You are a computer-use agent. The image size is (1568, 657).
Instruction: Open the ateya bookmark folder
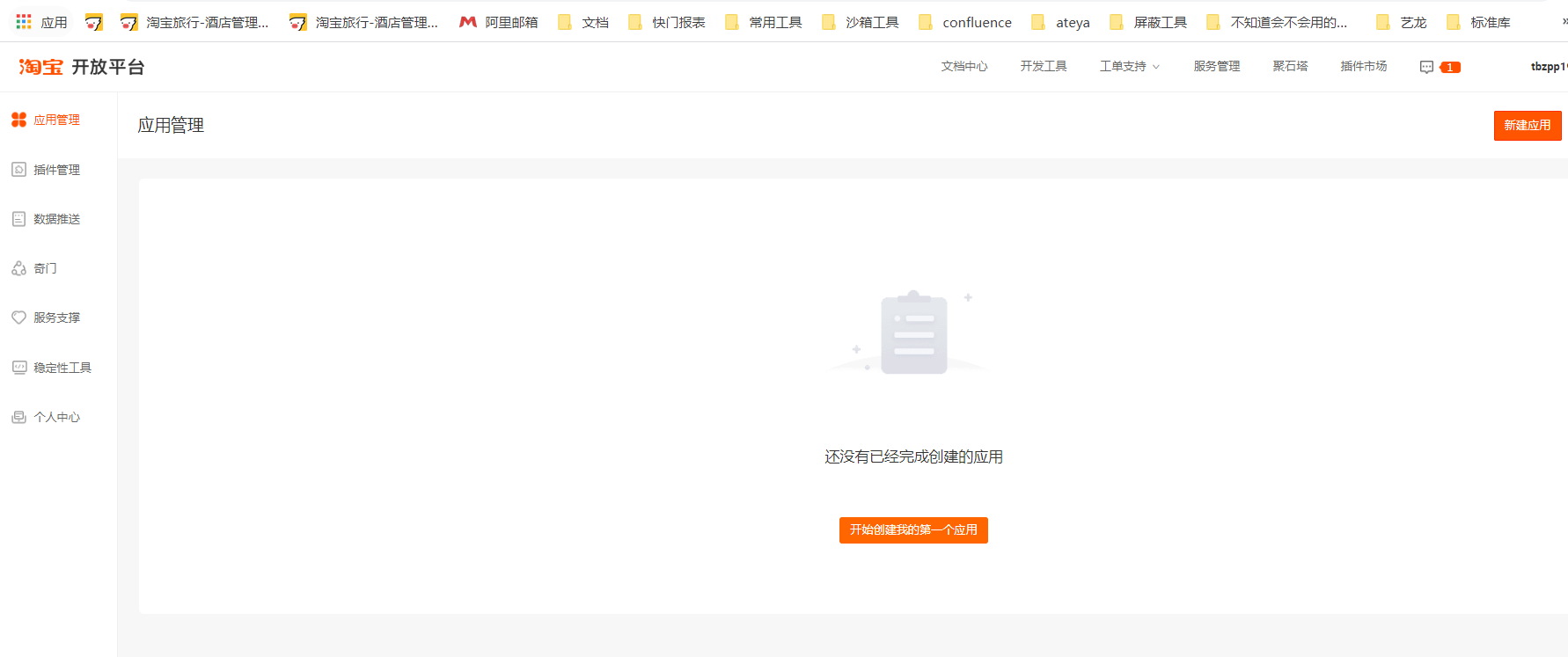pyautogui.click(x=1060, y=22)
